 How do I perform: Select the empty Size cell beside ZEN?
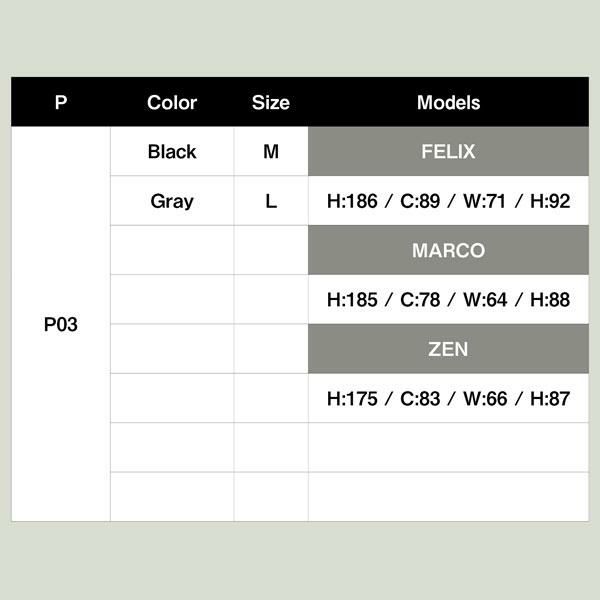271,349
